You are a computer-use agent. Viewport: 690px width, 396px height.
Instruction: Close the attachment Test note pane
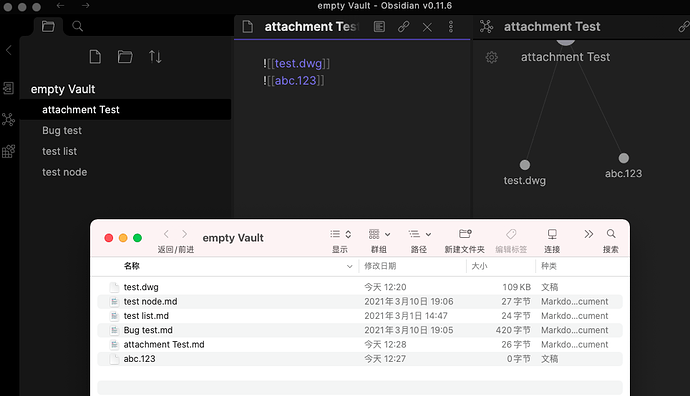(x=427, y=27)
